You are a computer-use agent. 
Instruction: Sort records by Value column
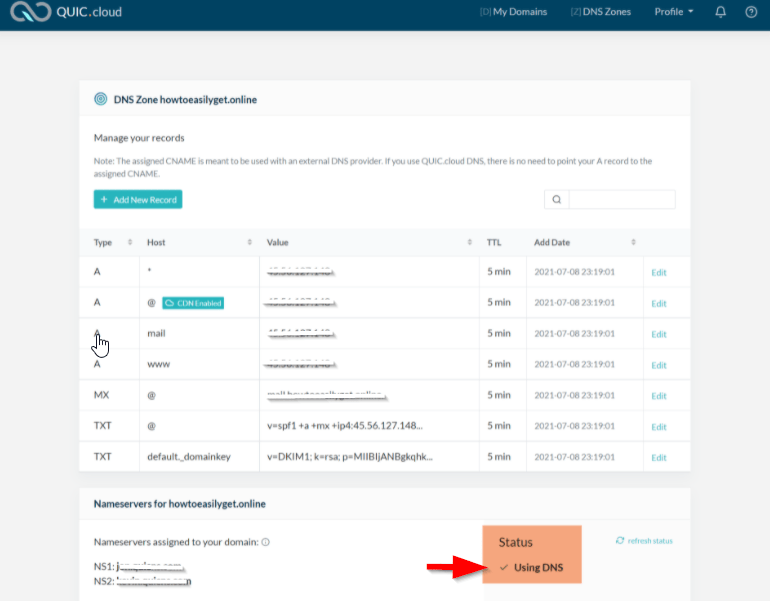coord(469,242)
